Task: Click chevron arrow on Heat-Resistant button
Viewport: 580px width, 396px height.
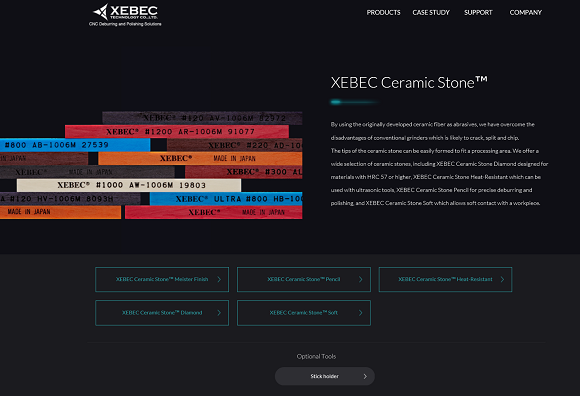Action: tap(502, 280)
